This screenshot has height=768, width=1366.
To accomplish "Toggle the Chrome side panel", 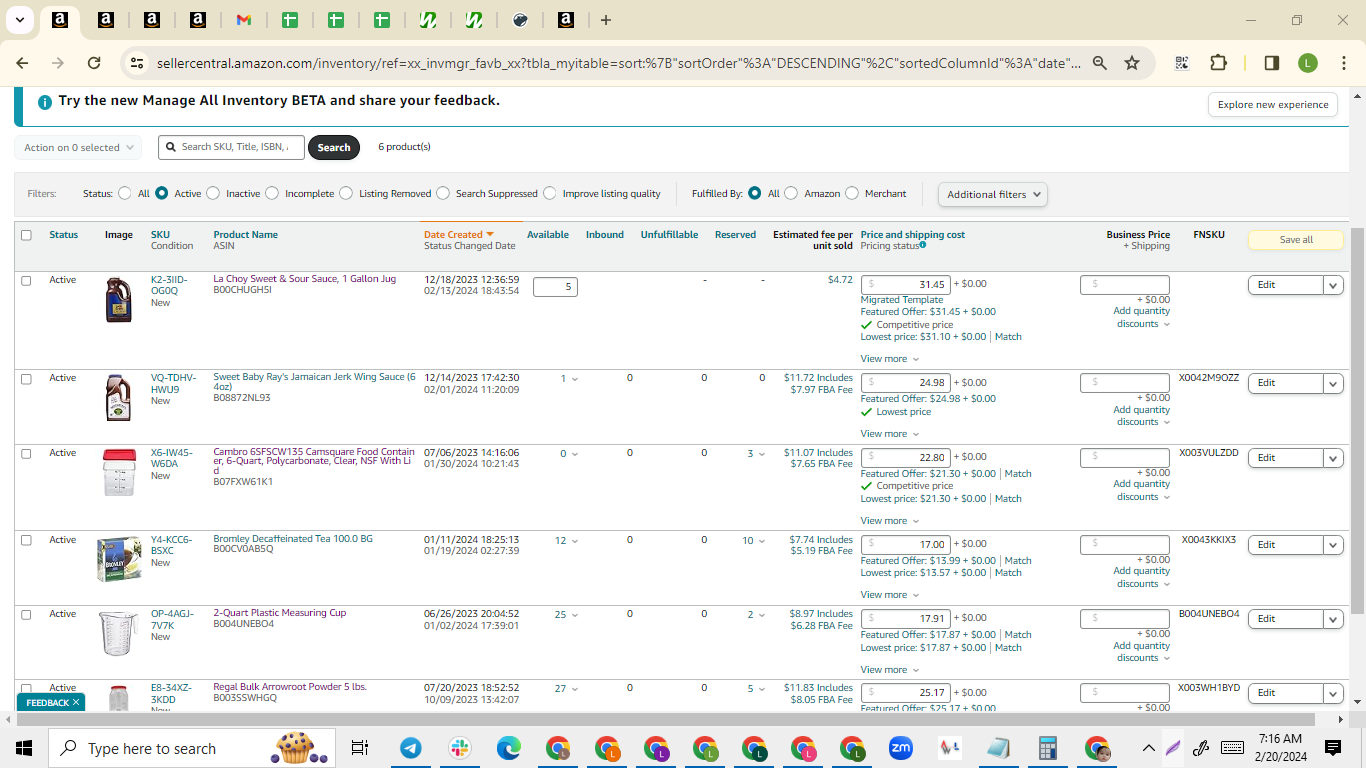I will click(x=1272, y=63).
